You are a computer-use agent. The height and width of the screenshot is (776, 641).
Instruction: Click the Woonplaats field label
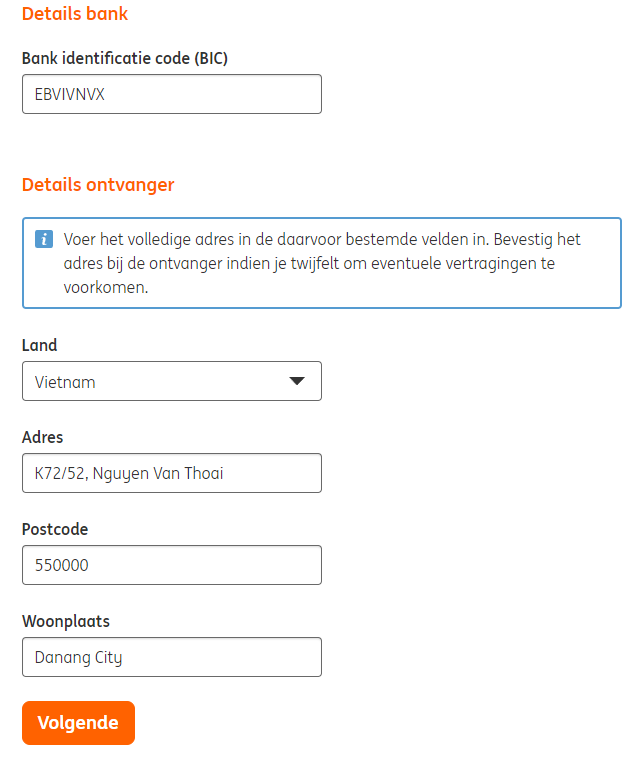pyautogui.click(x=66, y=621)
